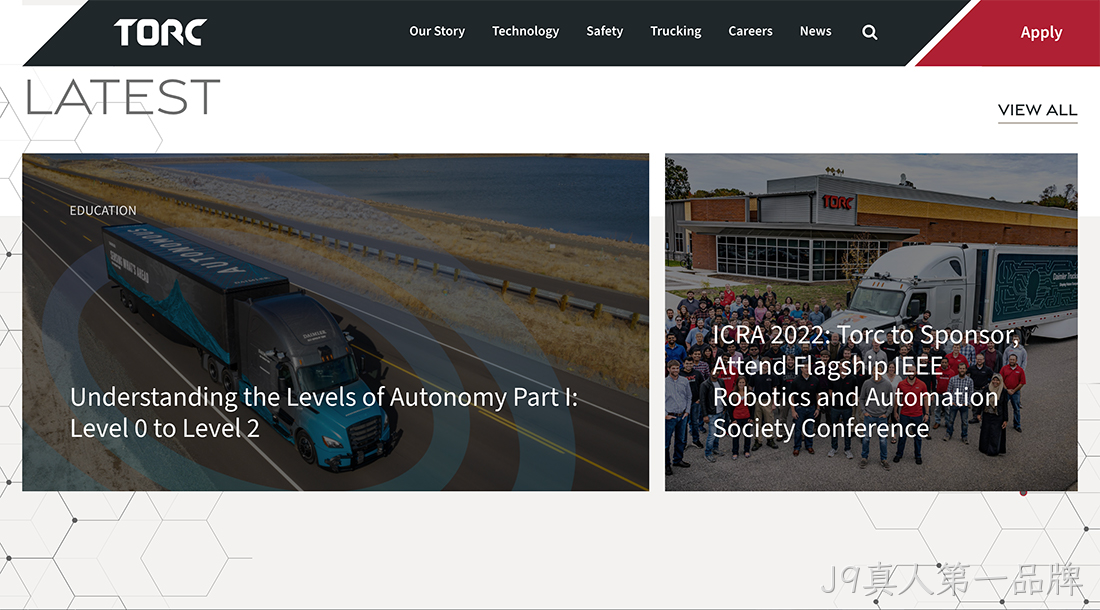Click the LATEST section heading
The width and height of the screenshot is (1100, 610).
click(123, 97)
